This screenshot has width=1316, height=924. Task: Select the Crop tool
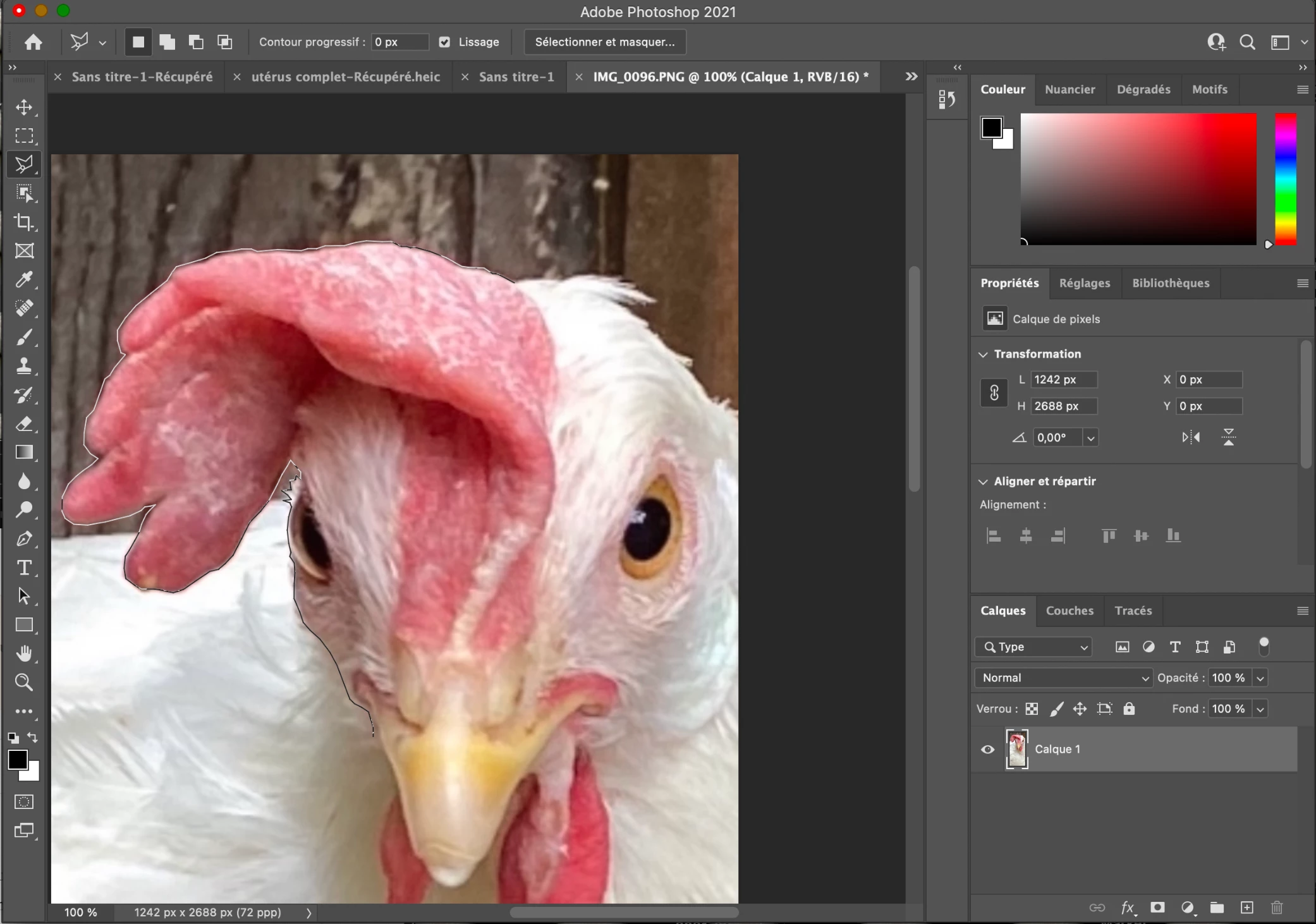(x=24, y=222)
